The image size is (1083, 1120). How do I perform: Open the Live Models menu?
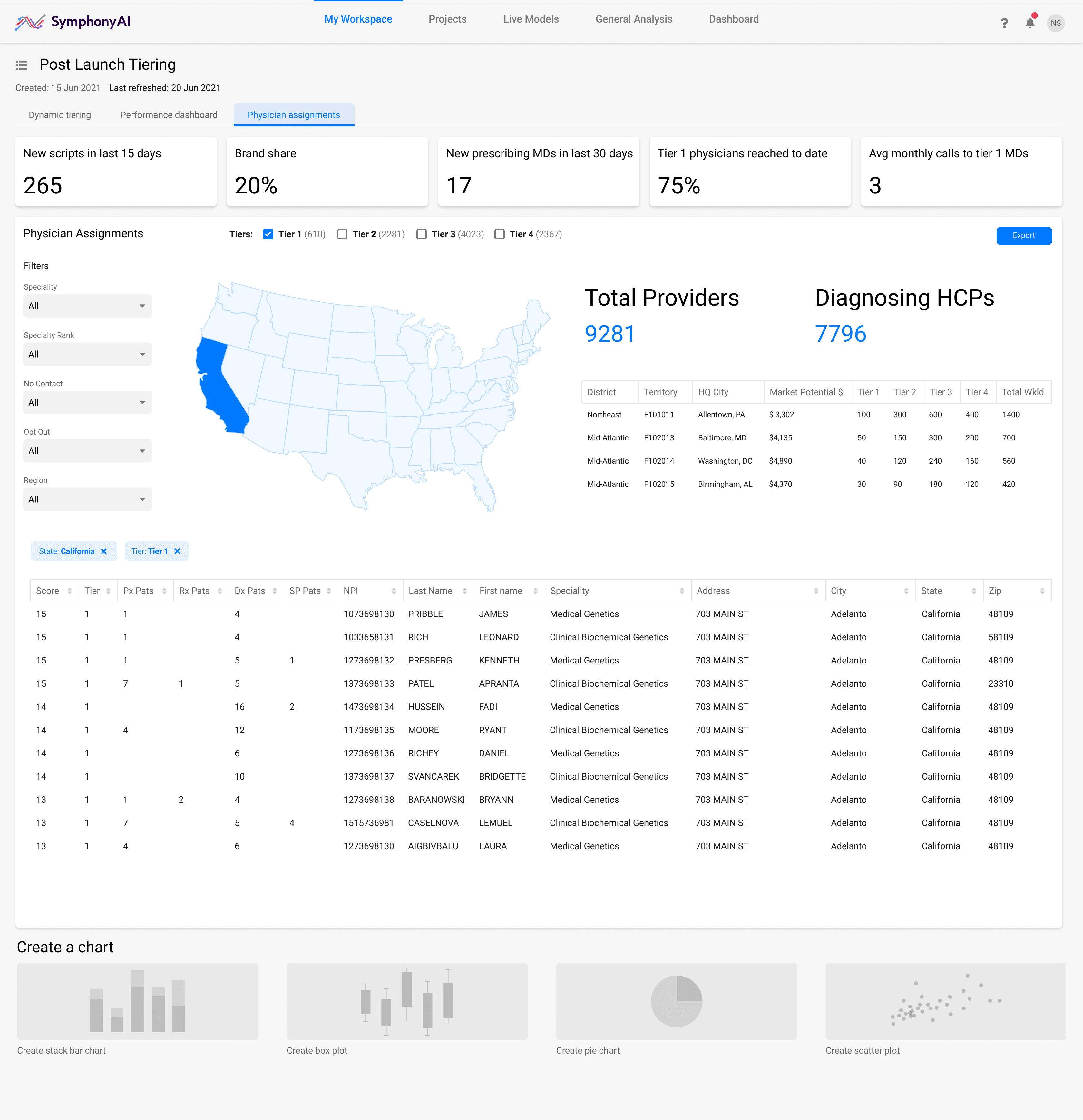tap(531, 19)
